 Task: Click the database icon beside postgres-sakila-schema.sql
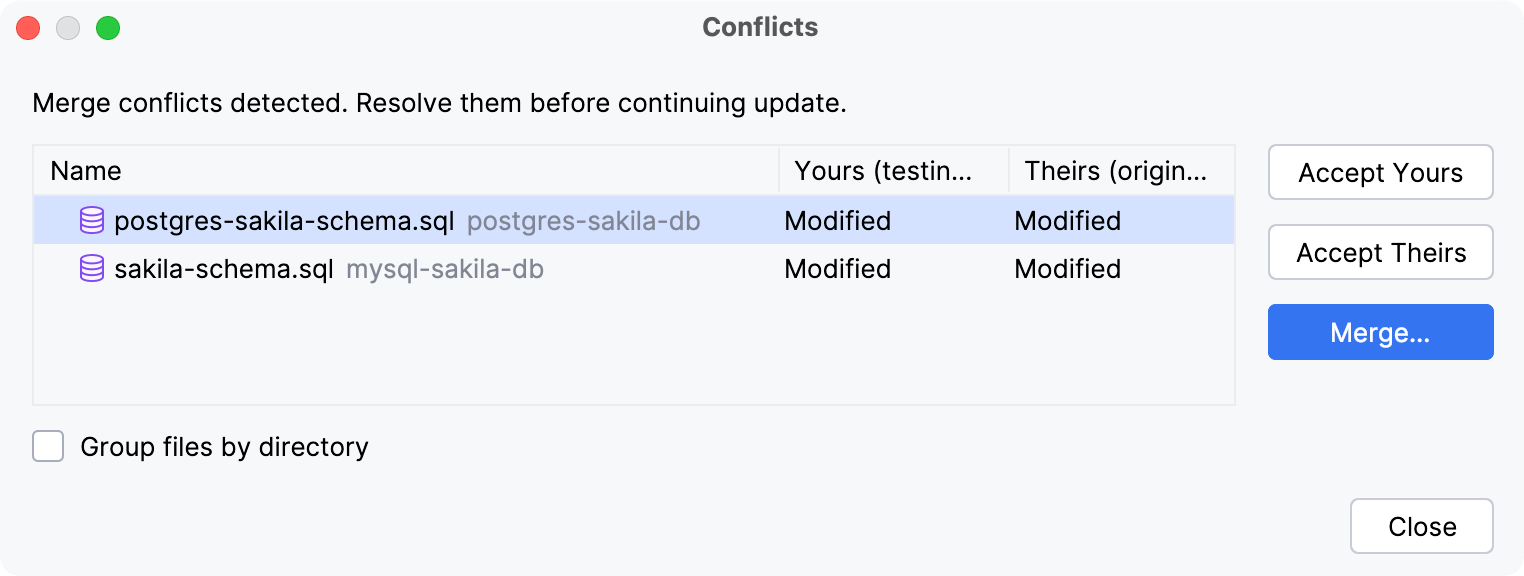click(x=91, y=220)
